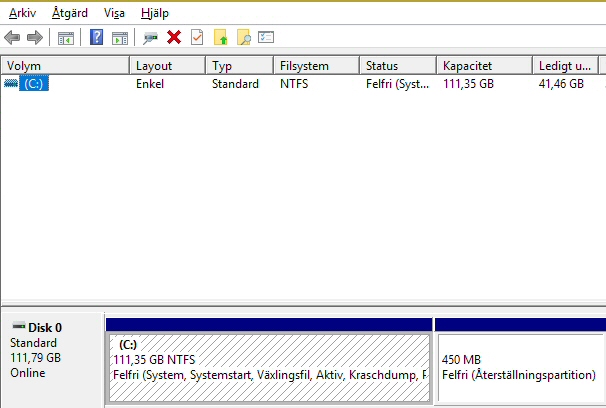606x408 pixels.
Task: Go forward with the right arrow icon
Action: [35, 37]
